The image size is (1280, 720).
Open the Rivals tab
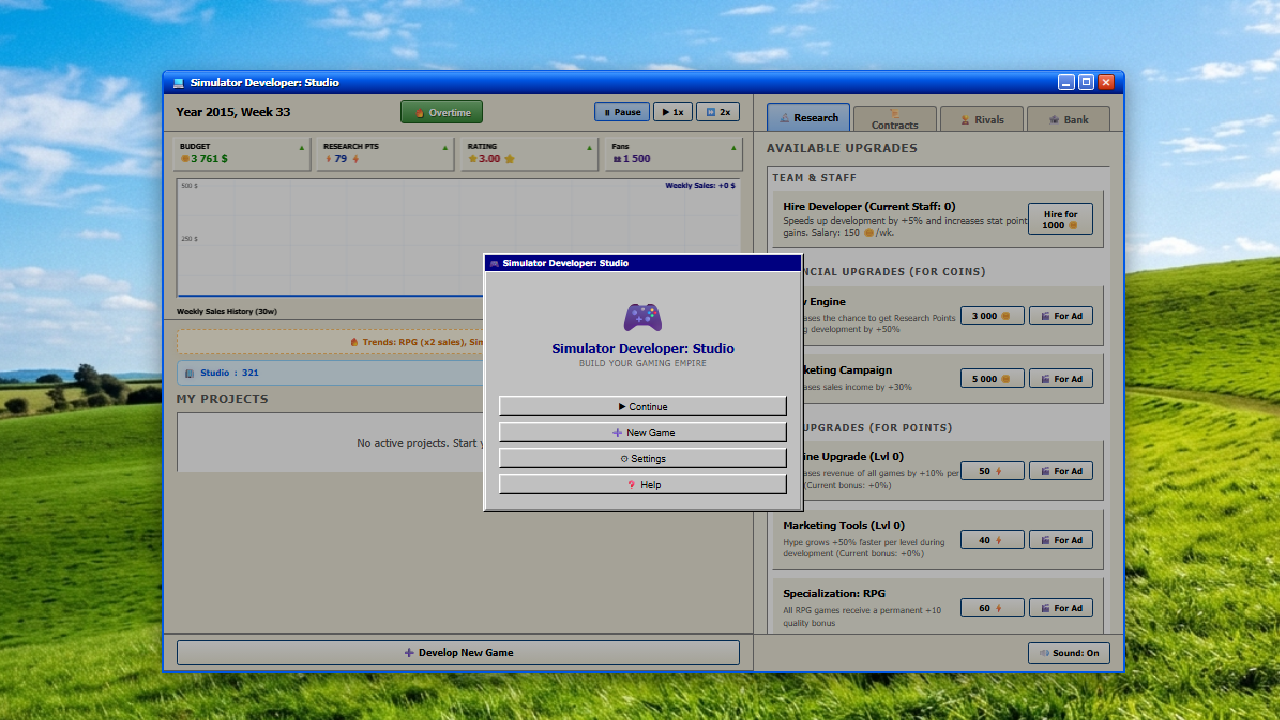(981, 119)
